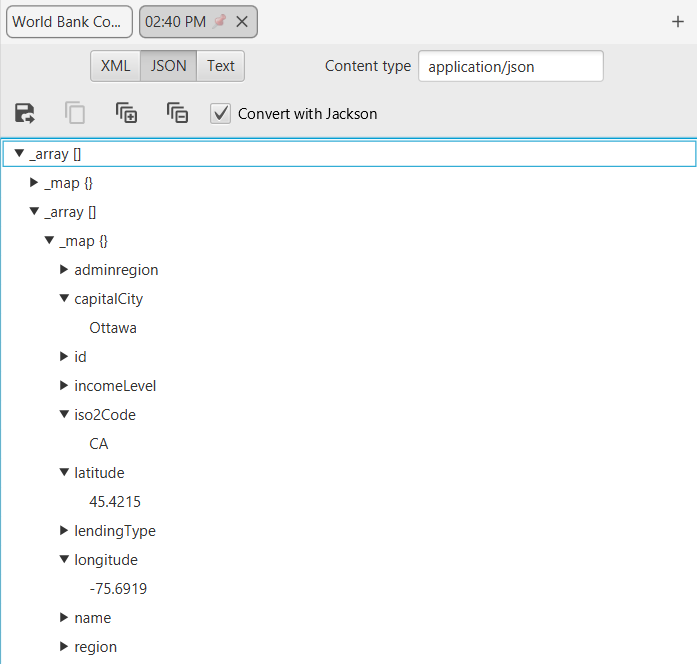This screenshot has width=697, height=664.
Task: Click the capitalCity label
Action: pyautogui.click(x=109, y=299)
